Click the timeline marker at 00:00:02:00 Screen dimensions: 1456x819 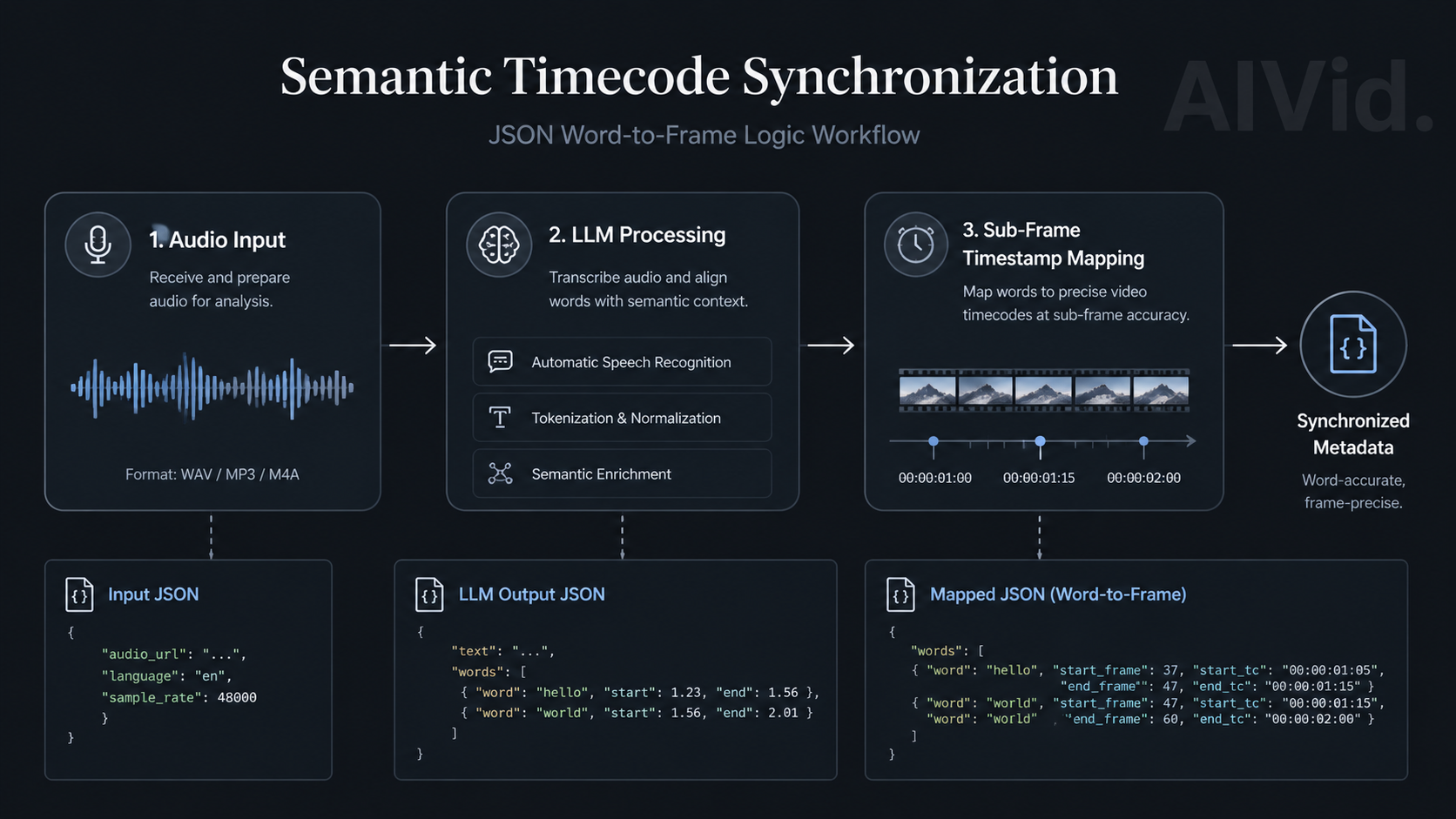tap(1143, 442)
